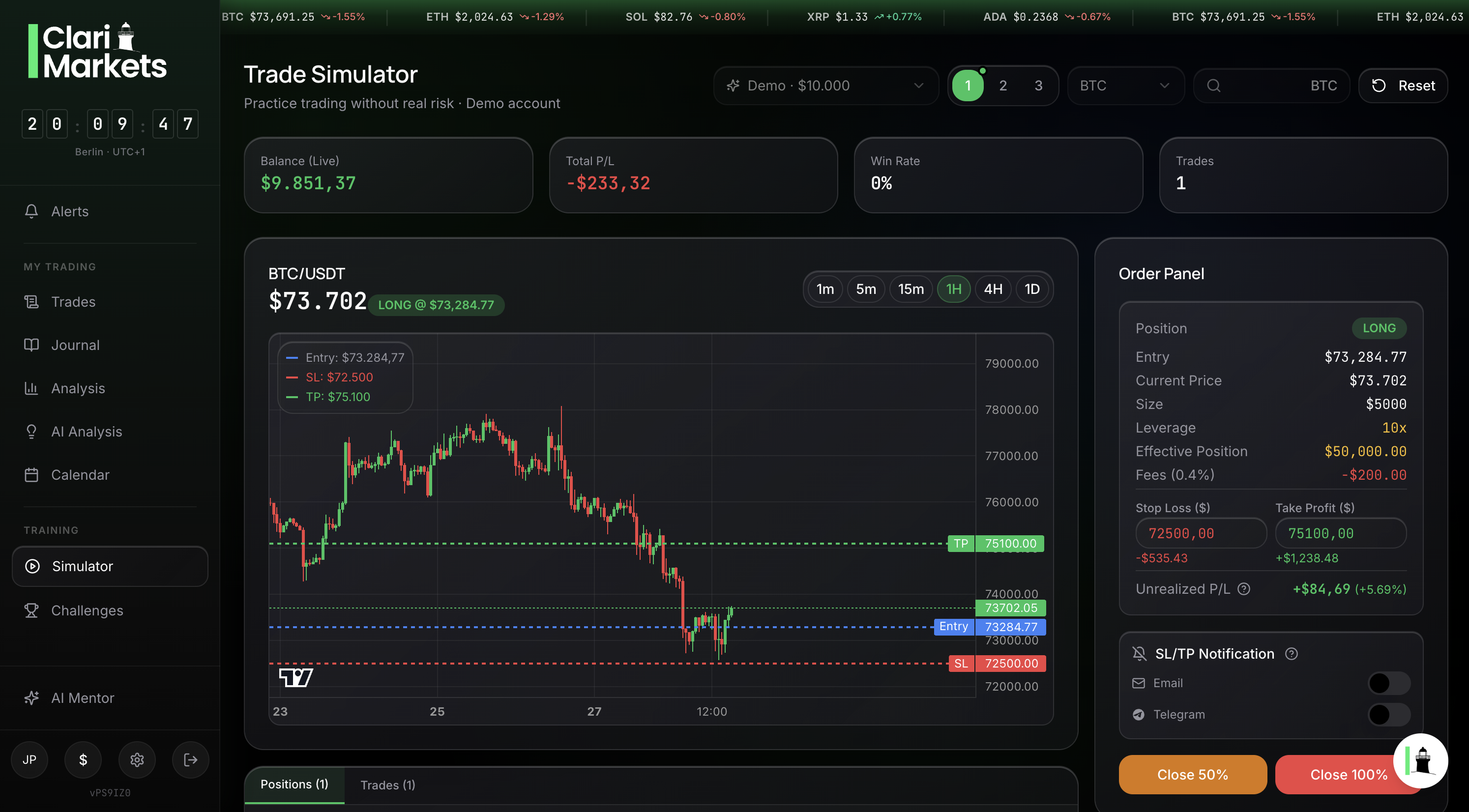Click the TP 75100.00 price line label
Screen dimensions: 1469x812
click(996, 544)
